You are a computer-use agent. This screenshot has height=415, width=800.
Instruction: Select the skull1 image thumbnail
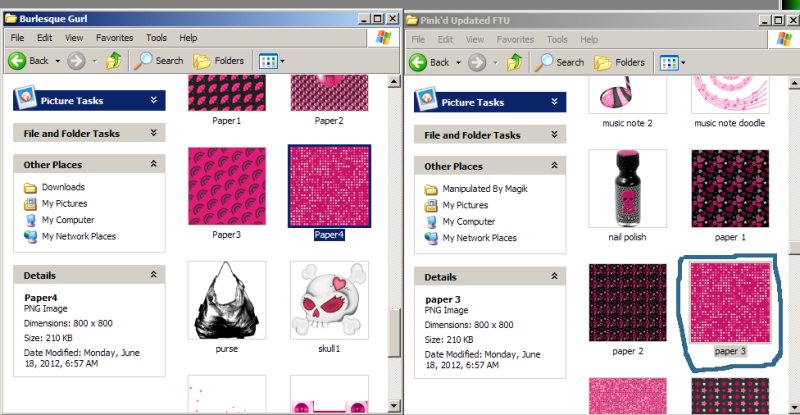[329, 300]
